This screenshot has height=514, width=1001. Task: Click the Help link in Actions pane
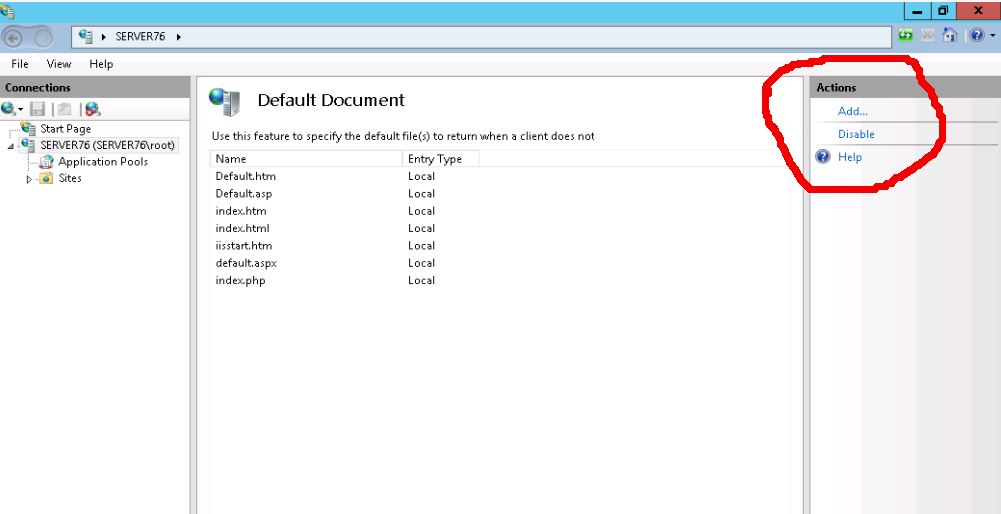point(850,157)
